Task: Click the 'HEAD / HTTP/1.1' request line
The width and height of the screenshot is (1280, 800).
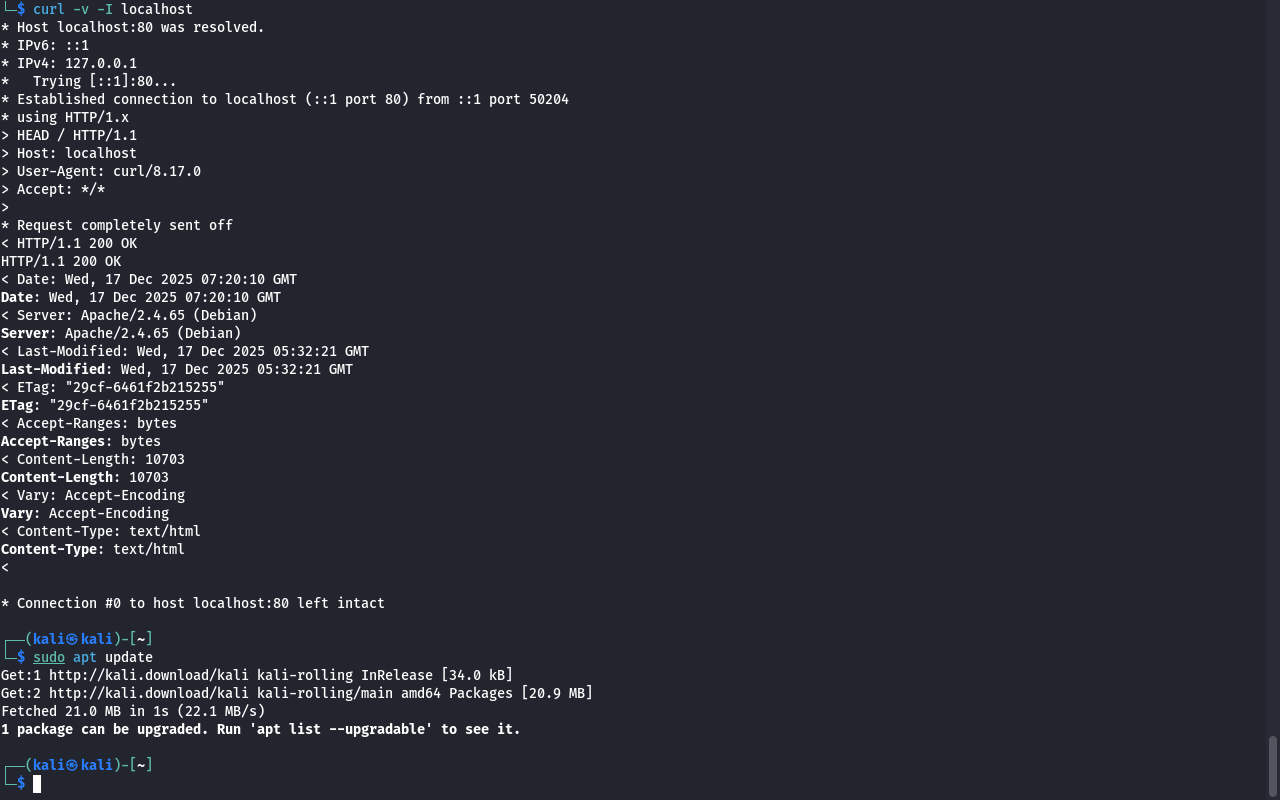Action: point(76,135)
